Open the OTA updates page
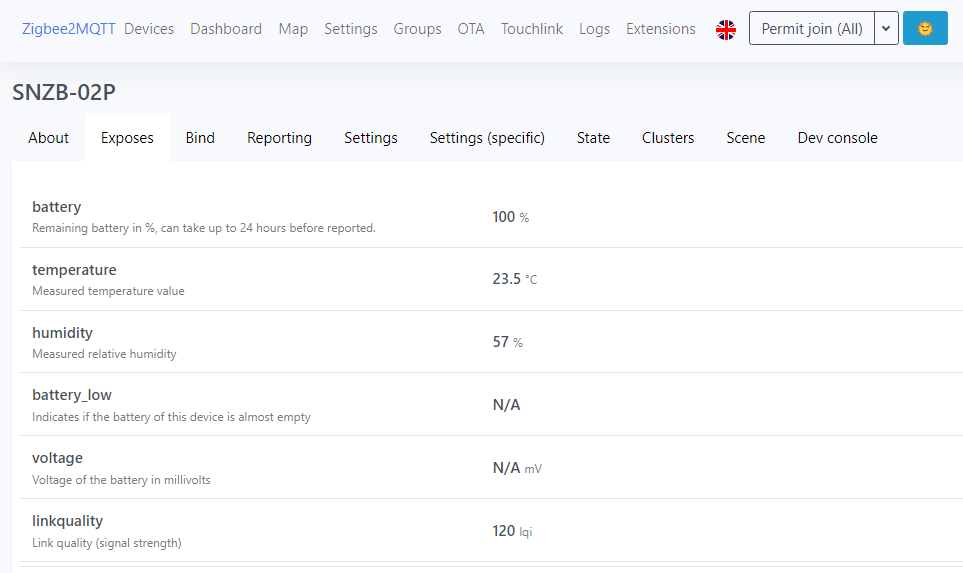The image size is (963, 573). pyautogui.click(x=471, y=29)
